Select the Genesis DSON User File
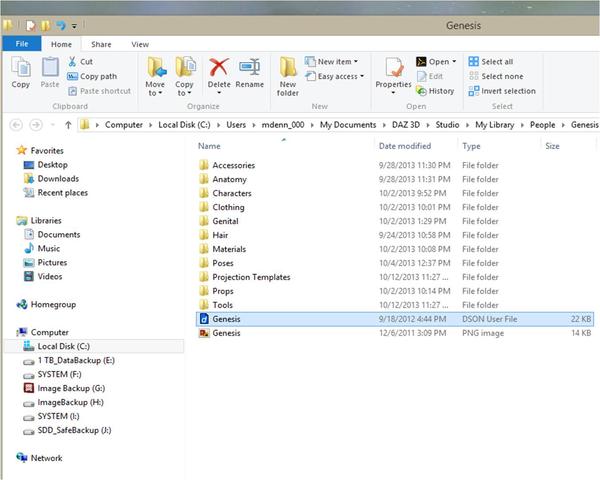Image resolution: width=600 pixels, height=480 pixels. [x=395, y=319]
